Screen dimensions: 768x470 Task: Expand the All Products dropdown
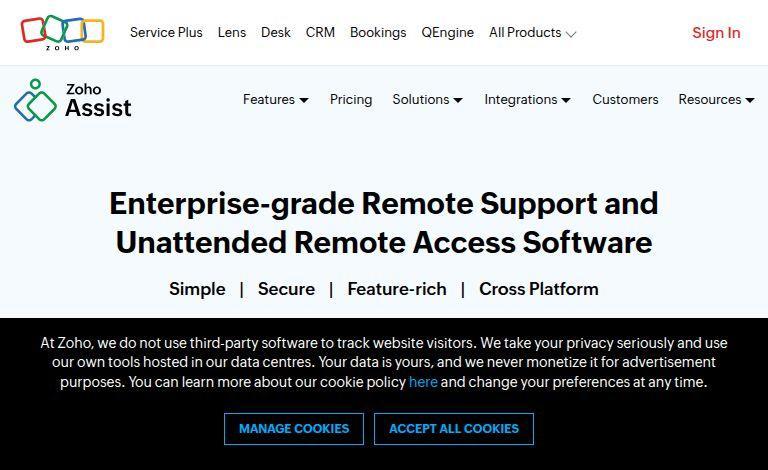point(532,33)
